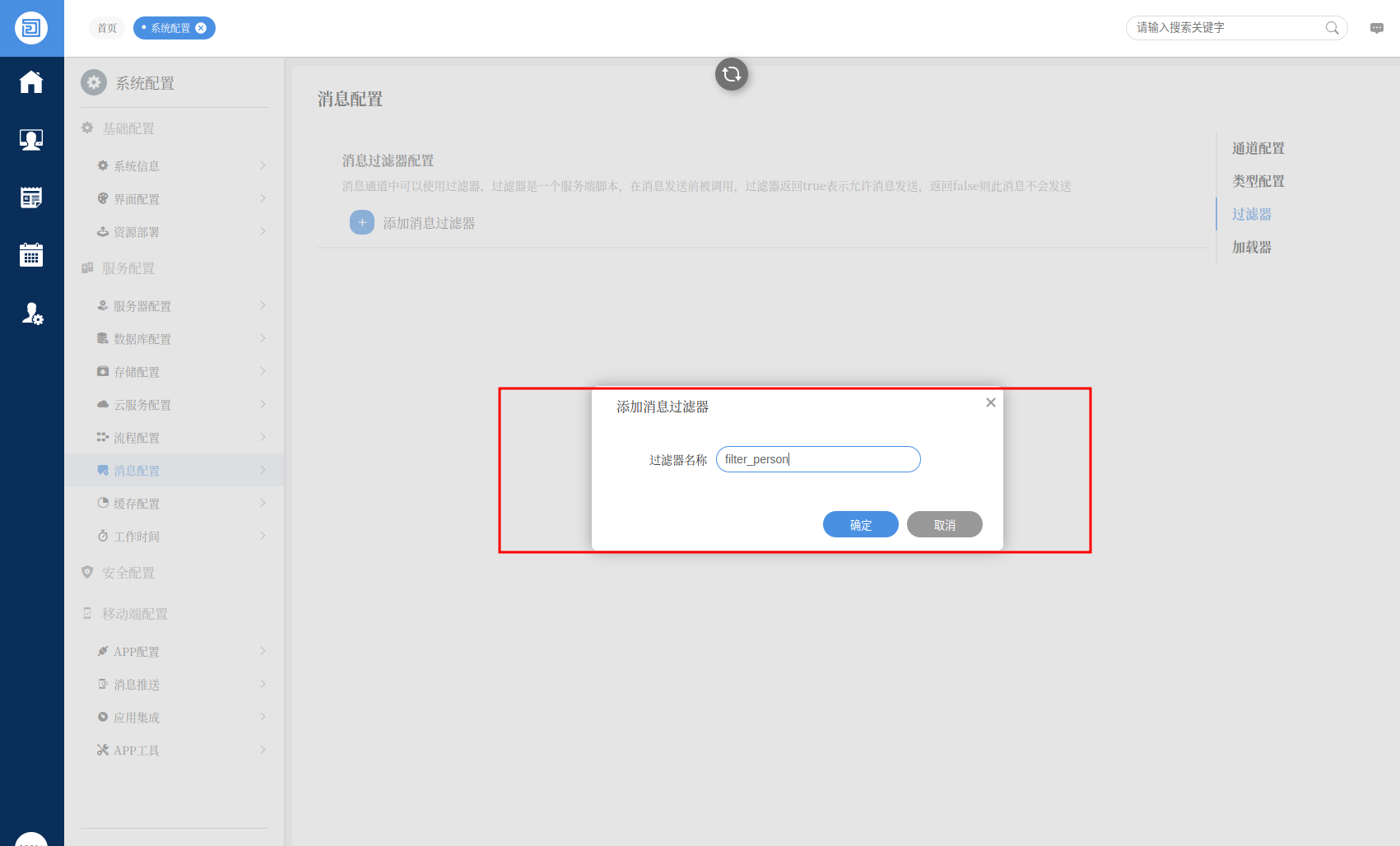Click the 过滤器名称 input field
Viewport: 1400px width, 846px height.
[817, 459]
